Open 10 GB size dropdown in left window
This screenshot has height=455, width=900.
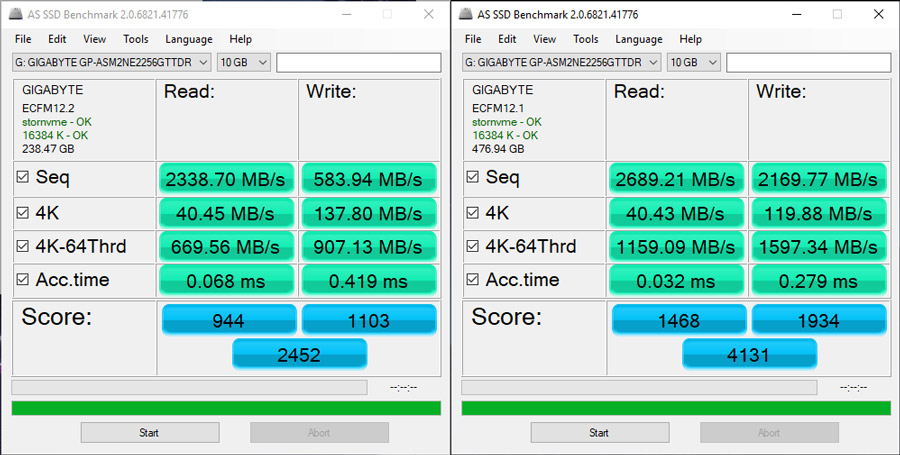243,63
